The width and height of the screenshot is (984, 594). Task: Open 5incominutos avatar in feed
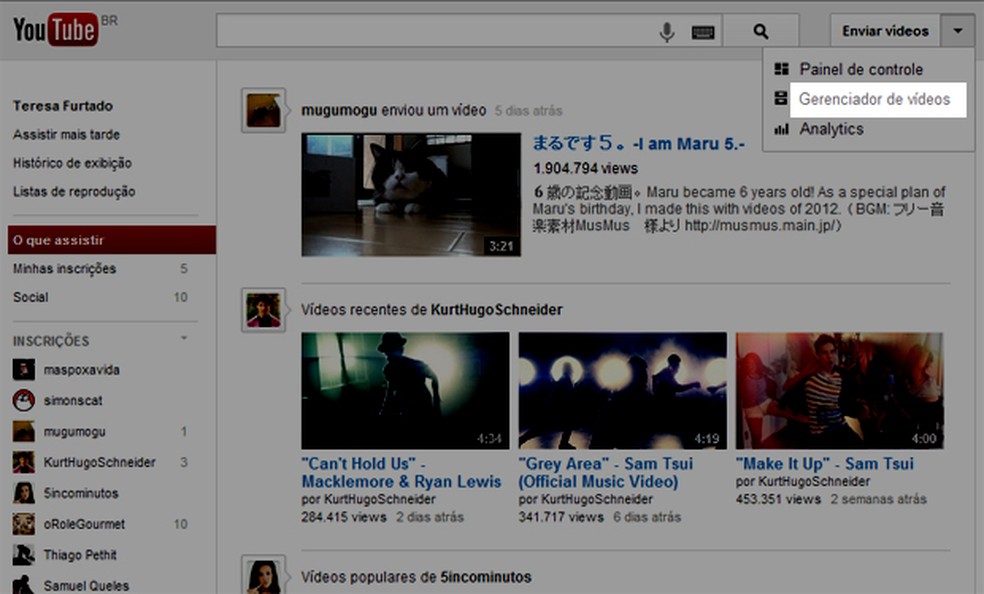[264, 575]
